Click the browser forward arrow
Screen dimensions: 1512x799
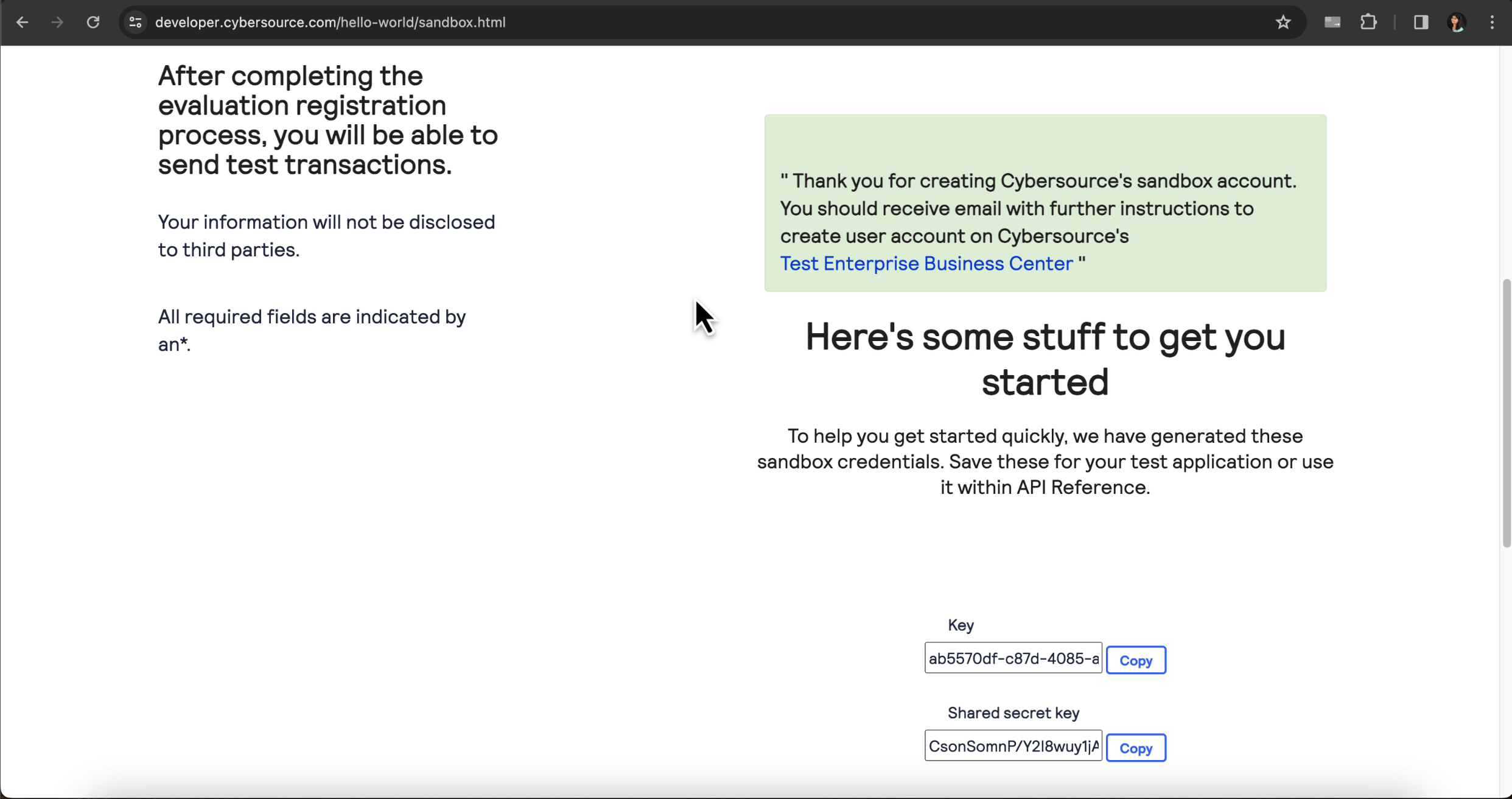57,23
